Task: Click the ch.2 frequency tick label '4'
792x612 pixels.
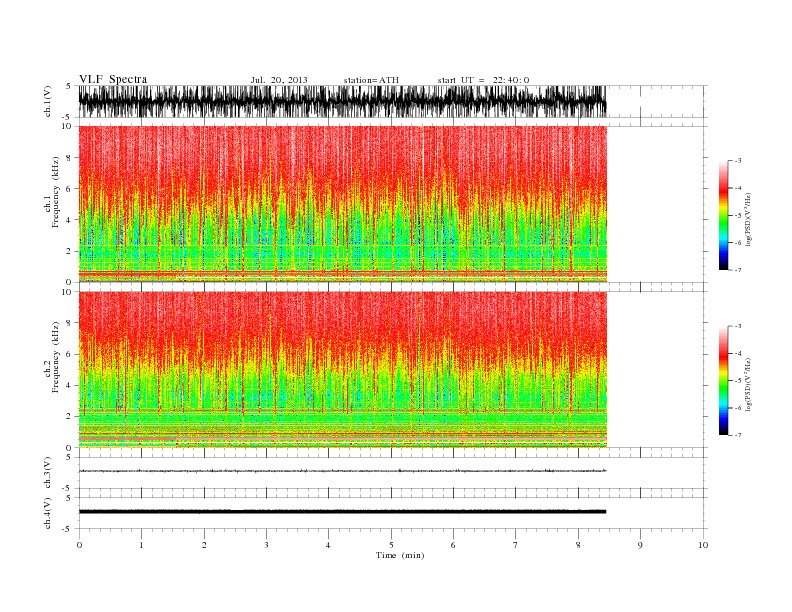Action: tap(69, 386)
